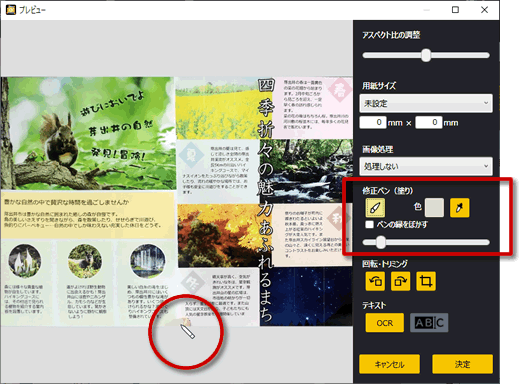Screen dimensions: 520x384
Task: Click the pen size slider handle
Action: [x=381, y=242]
